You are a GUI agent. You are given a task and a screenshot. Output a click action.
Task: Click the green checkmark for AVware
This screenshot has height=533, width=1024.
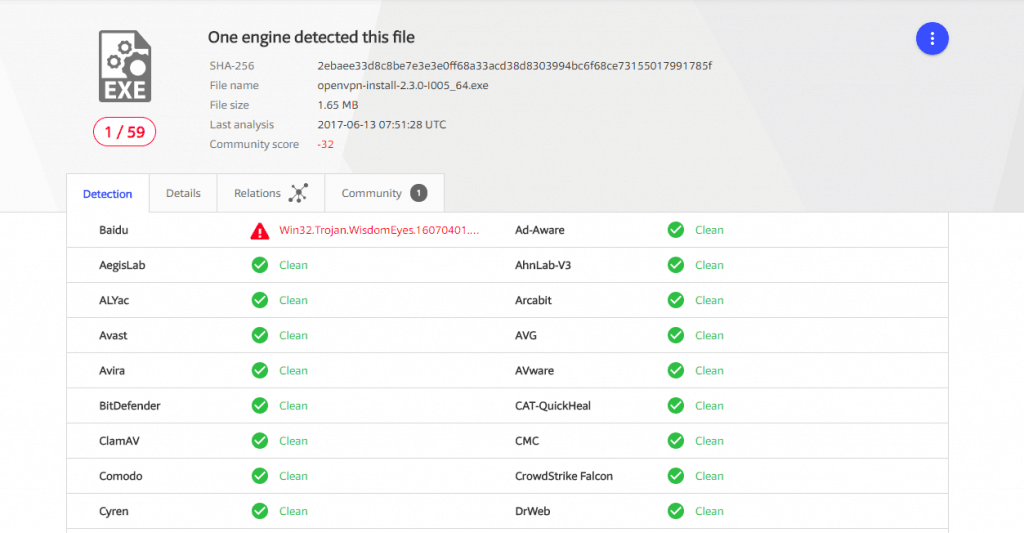676,371
